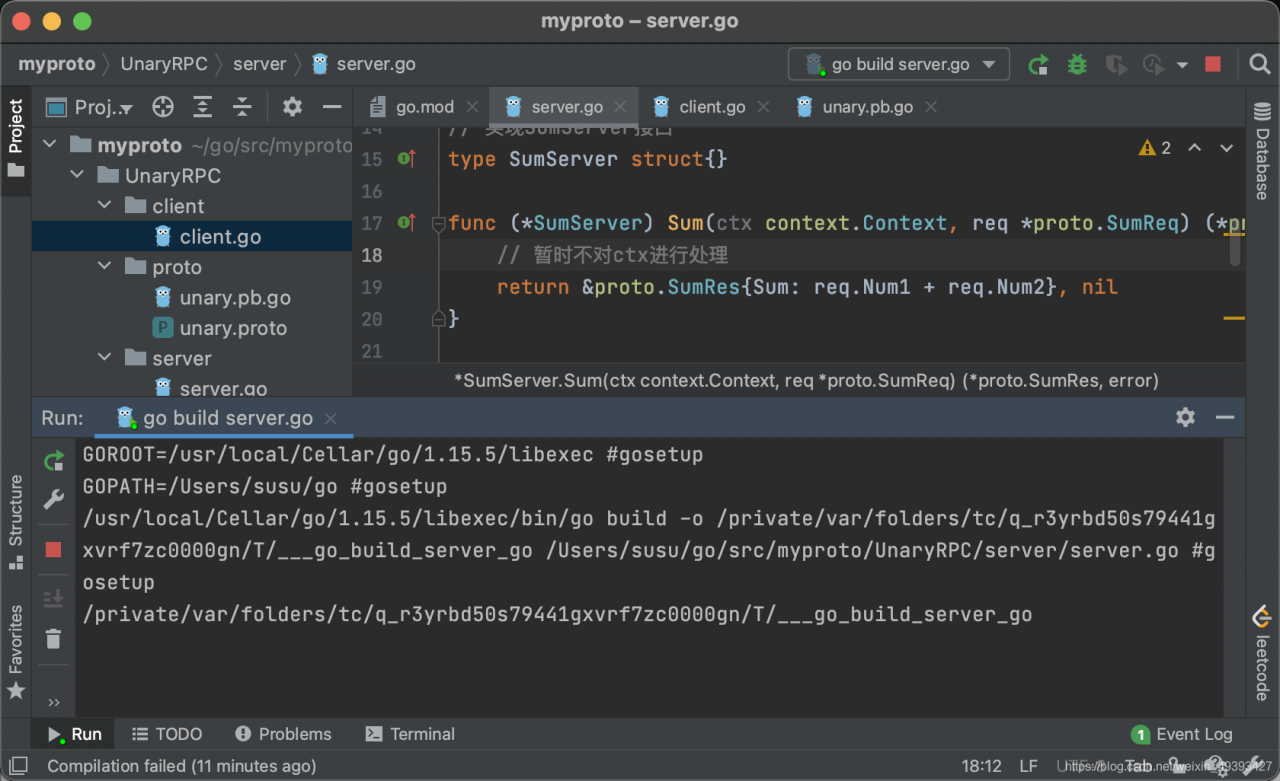
Task: Click line separator LF in status bar
Action: [x=1028, y=766]
